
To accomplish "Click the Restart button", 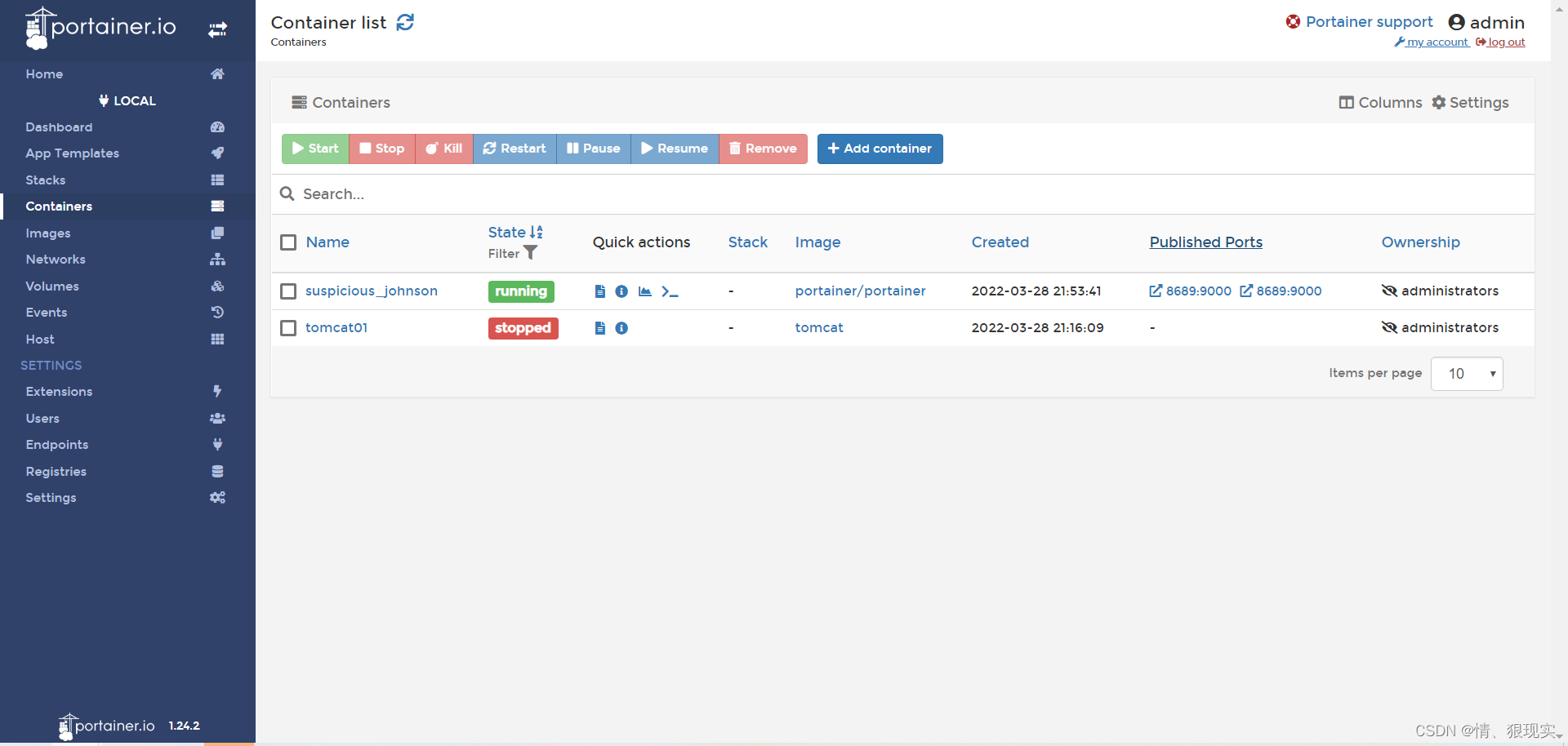I will [514, 149].
